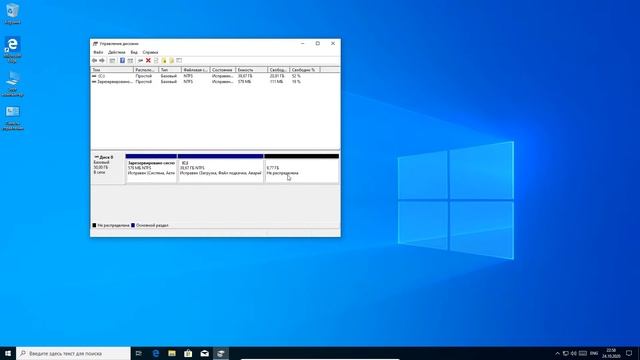Click the last toolbar icon (view settings)
This screenshot has height=360, width=640.
179,60
